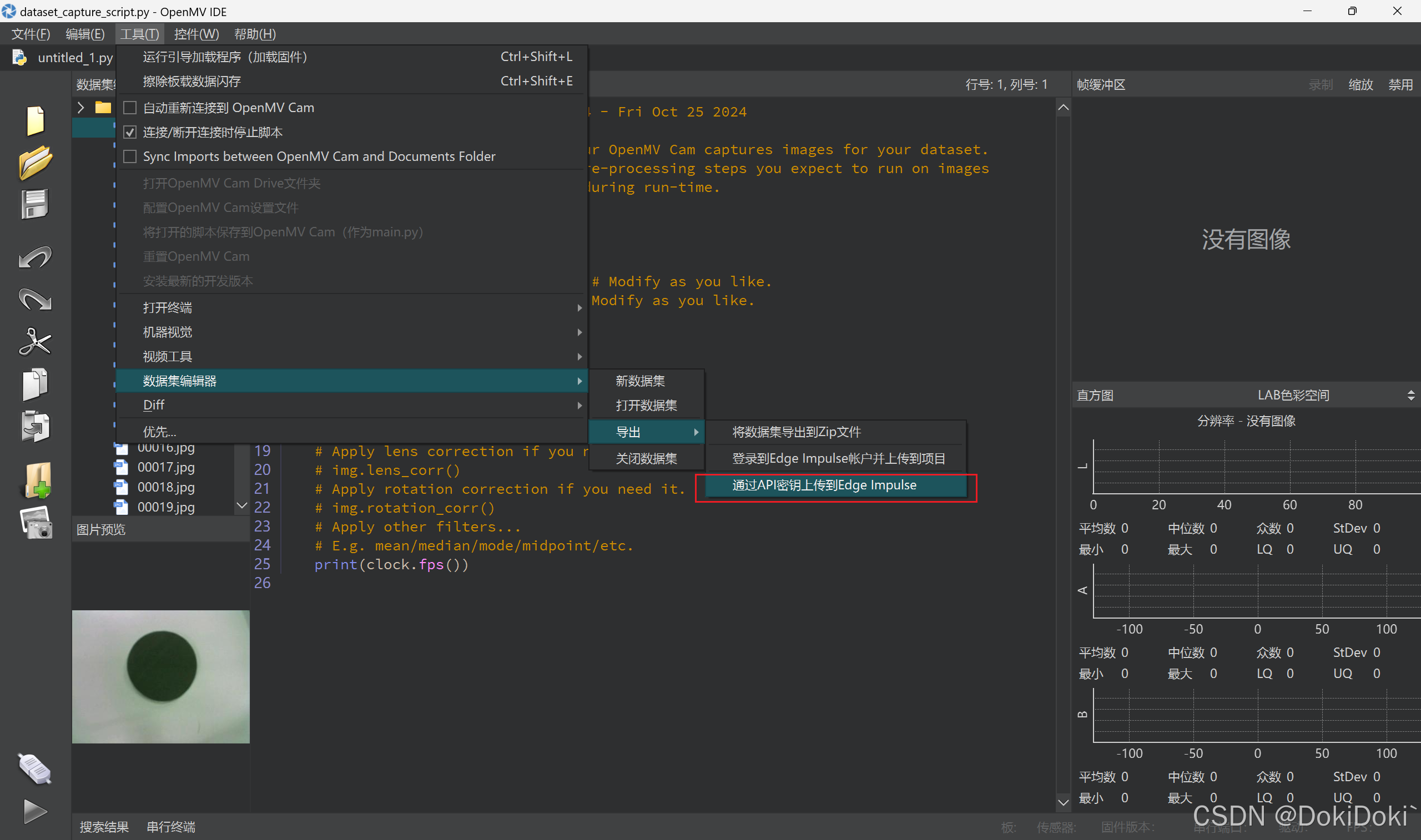Choose 将数据集导出到Zip文件 option

(796, 432)
